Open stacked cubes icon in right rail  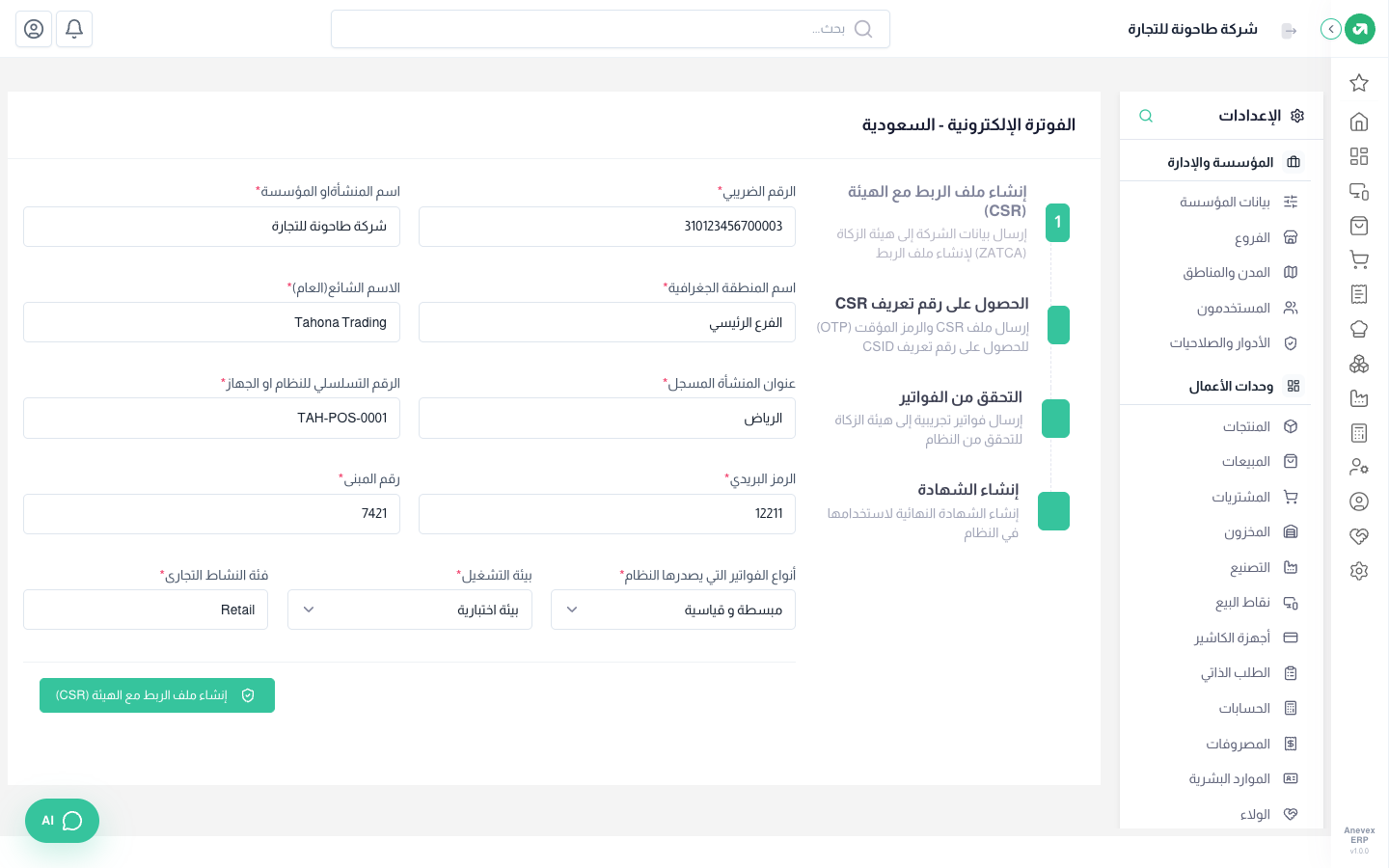click(x=1359, y=364)
